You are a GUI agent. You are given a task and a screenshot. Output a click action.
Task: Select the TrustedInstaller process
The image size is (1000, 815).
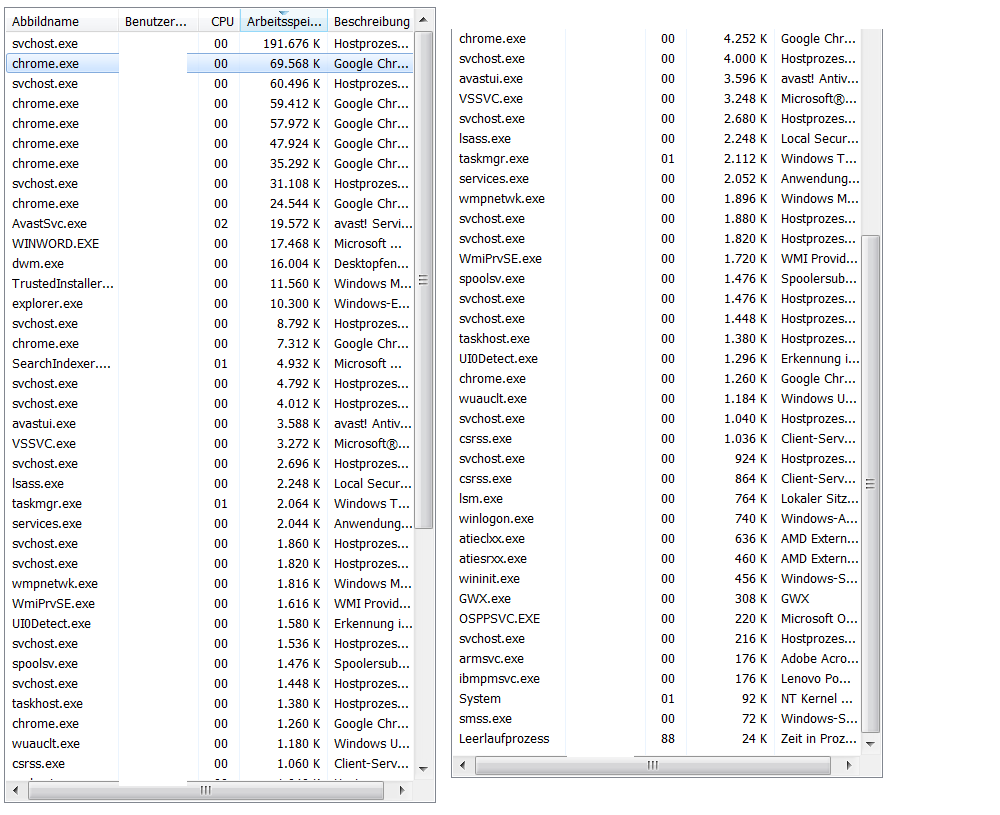[210, 284]
